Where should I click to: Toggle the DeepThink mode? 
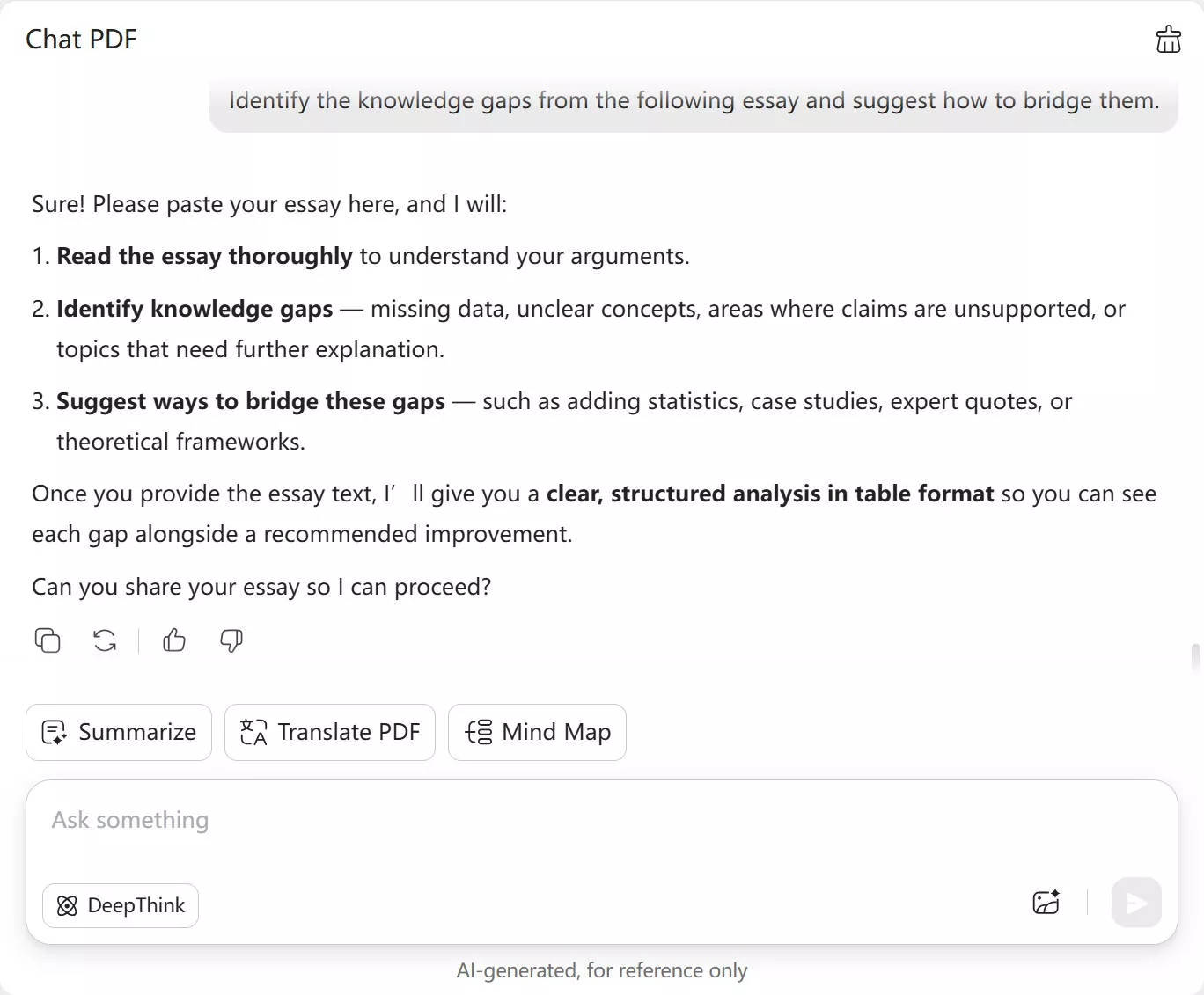pyautogui.click(x=121, y=905)
